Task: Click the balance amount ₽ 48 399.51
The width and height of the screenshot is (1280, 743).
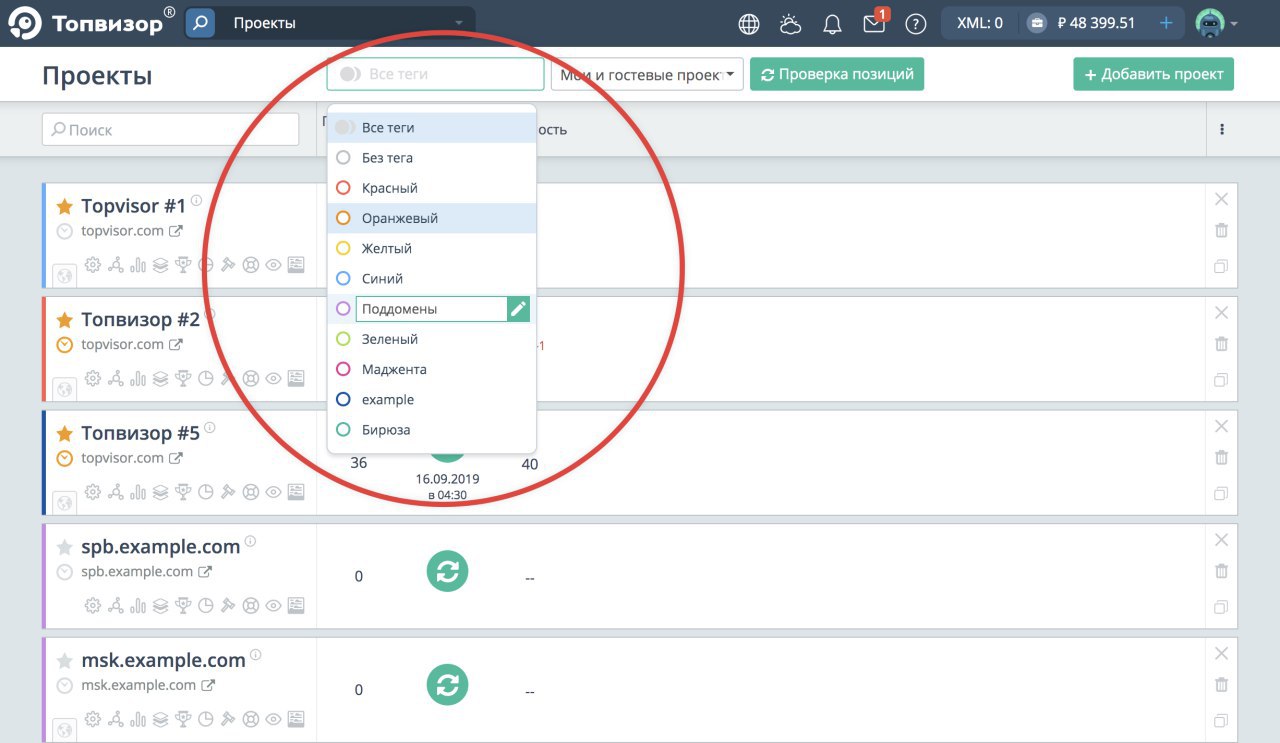Action: tap(1096, 23)
